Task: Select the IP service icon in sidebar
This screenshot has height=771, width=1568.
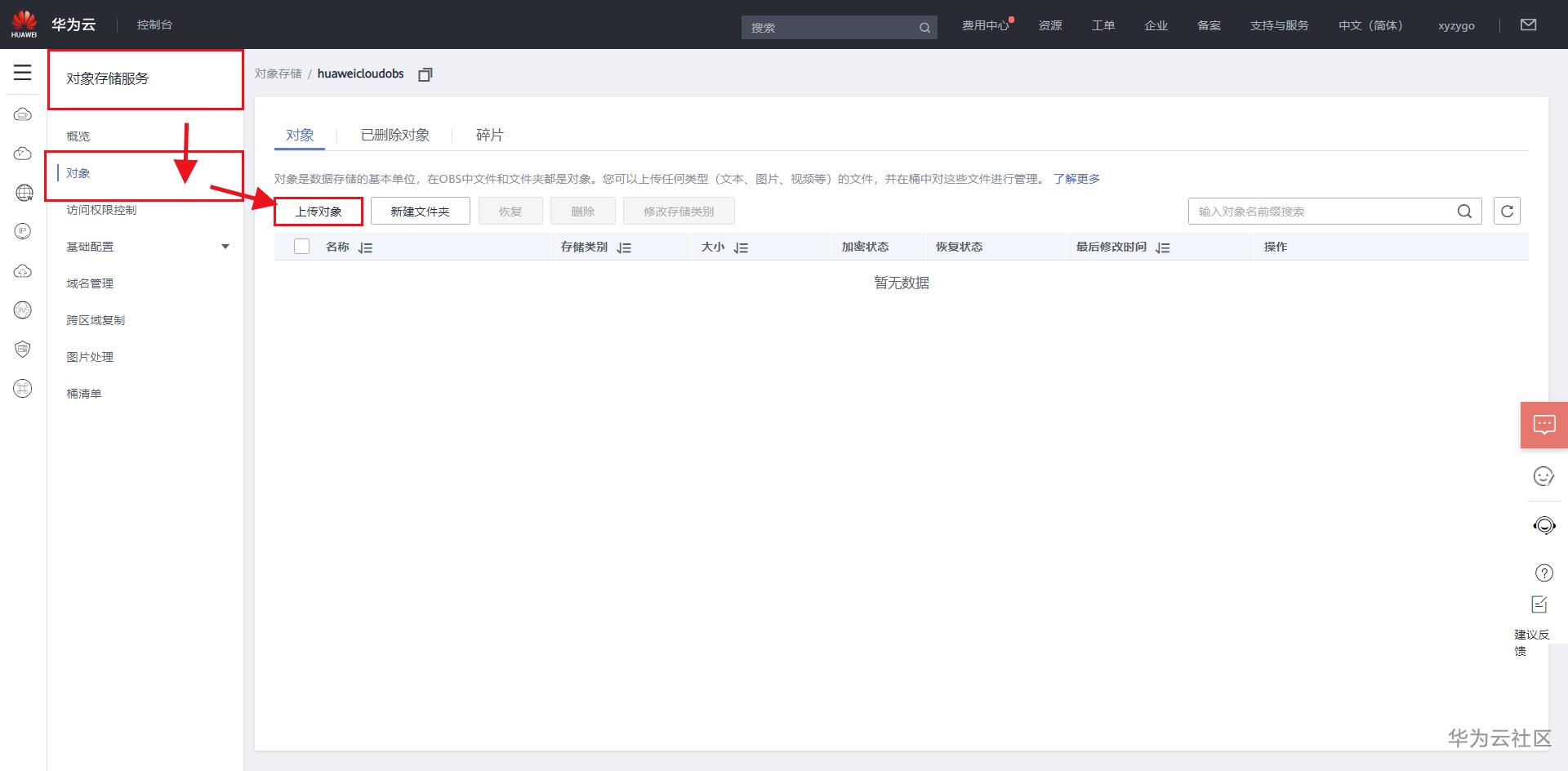Action: 22,231
